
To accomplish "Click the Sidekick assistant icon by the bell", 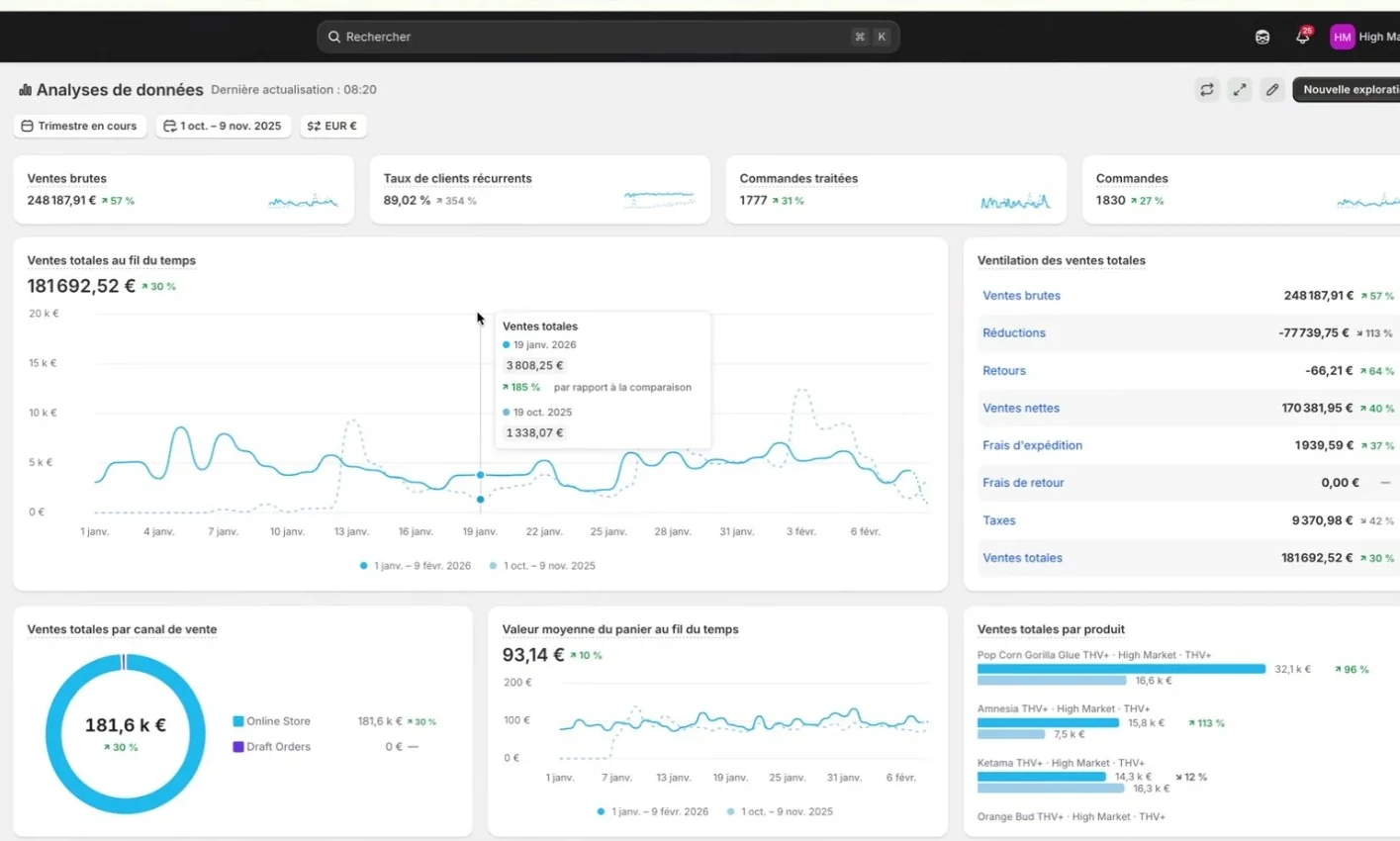I will 1262,37.
